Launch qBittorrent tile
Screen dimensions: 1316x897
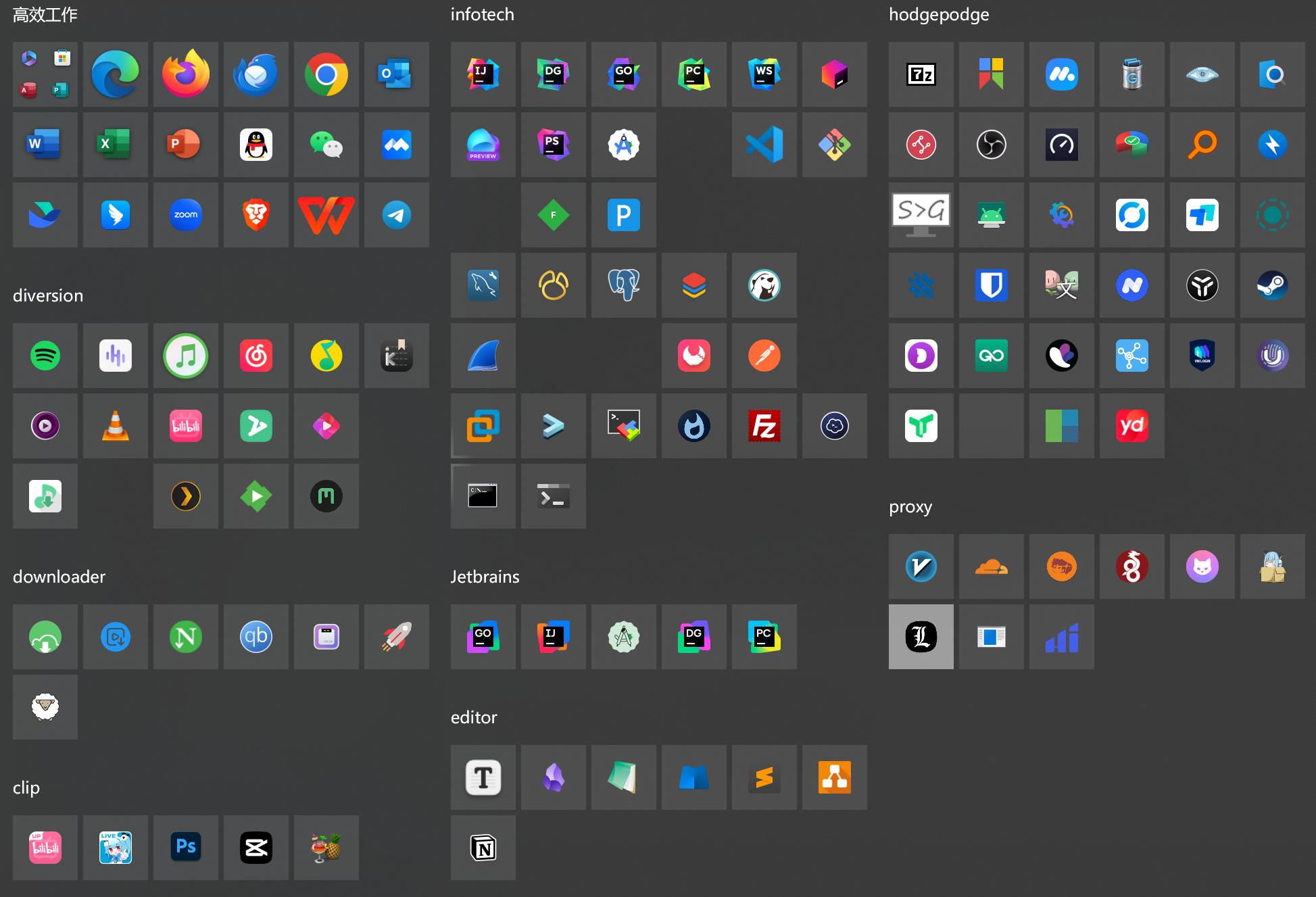click(x=256, y=637)
